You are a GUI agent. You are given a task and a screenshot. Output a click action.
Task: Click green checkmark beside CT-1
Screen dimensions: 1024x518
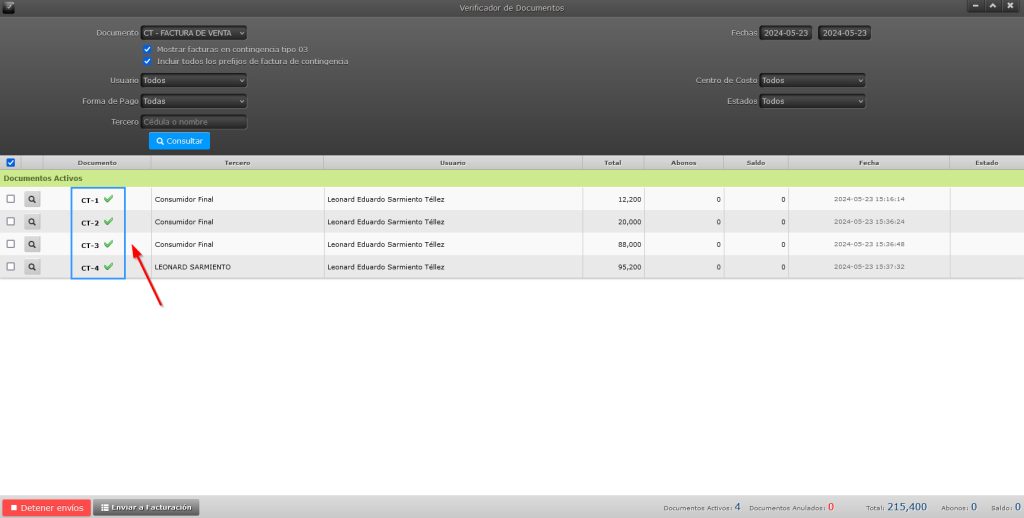click(x=108, y=199)
